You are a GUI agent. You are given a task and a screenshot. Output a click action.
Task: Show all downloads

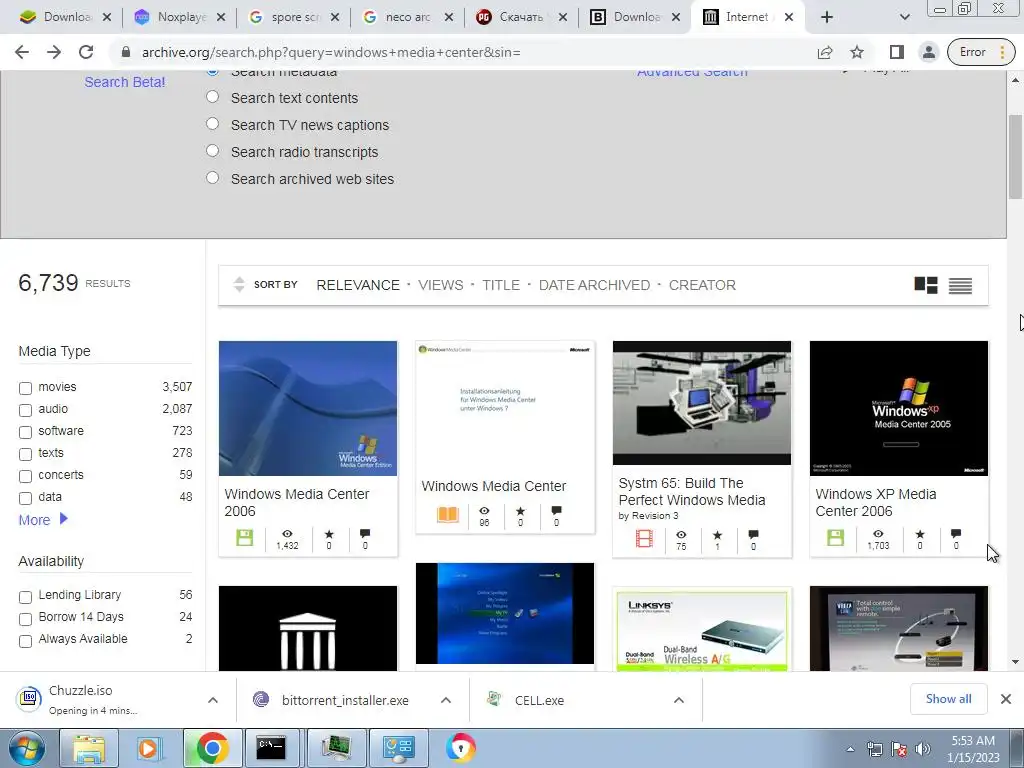pyautogui.click(x=948, y=699)
